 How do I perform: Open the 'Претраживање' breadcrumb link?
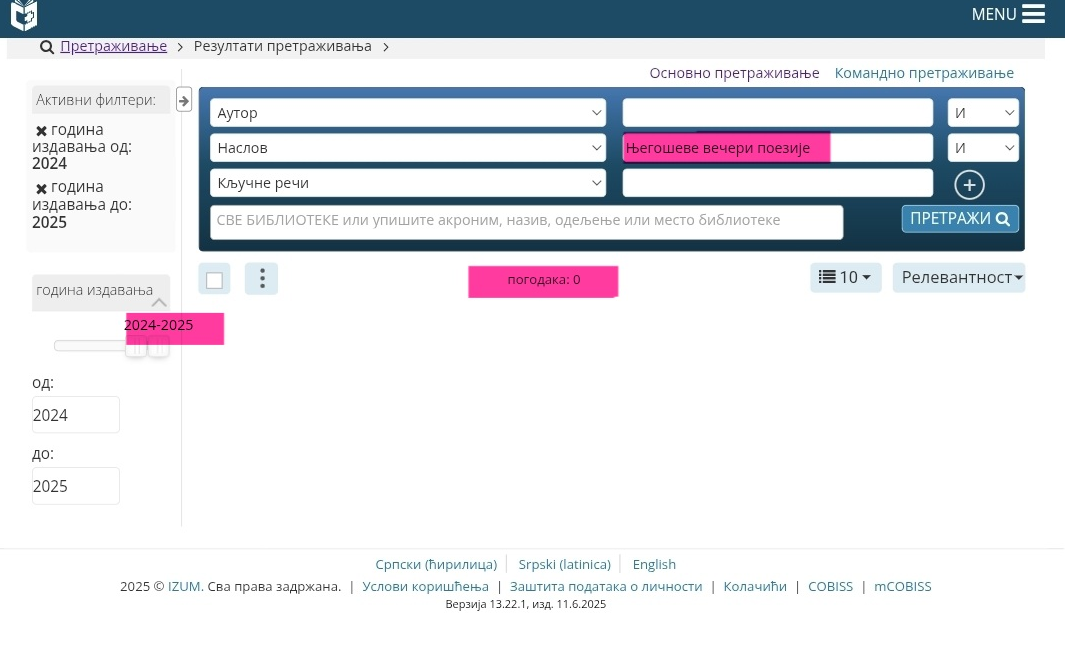click(112, 47)
